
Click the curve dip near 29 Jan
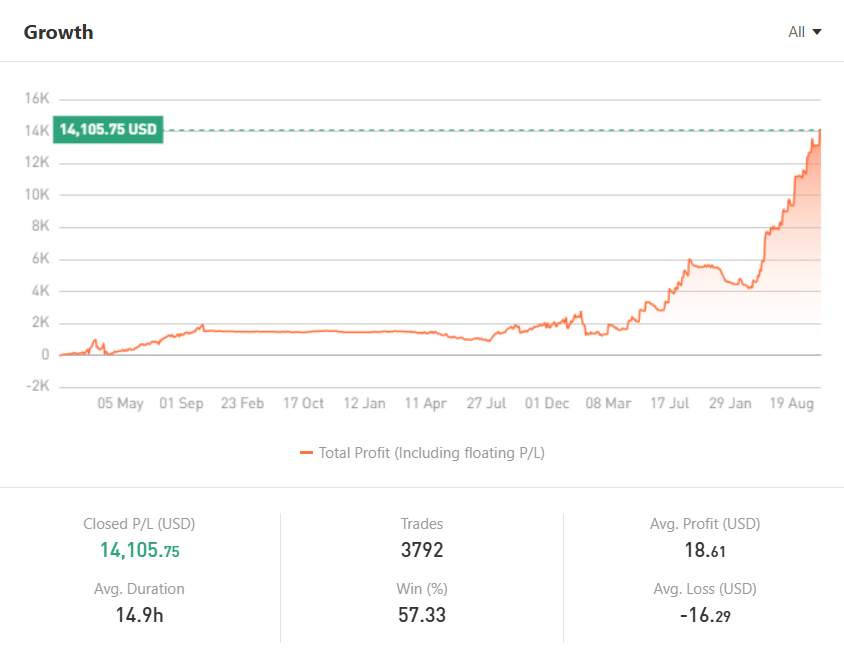pos(745,288)
